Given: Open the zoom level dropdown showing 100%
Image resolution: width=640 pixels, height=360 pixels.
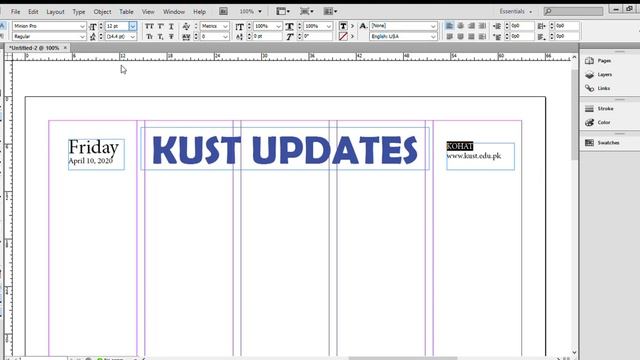Looking at the screenshot, I should pos(250,11).
